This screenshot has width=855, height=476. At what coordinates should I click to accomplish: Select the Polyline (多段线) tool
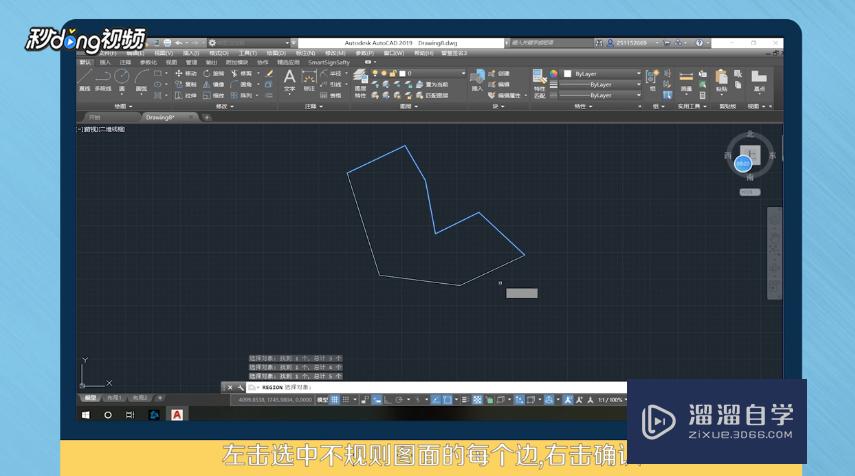[103, 80]
